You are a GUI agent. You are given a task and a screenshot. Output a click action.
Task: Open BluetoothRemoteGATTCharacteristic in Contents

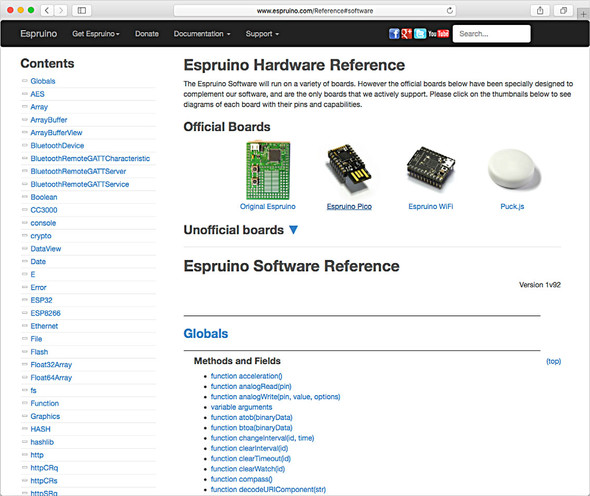point(90,158)
